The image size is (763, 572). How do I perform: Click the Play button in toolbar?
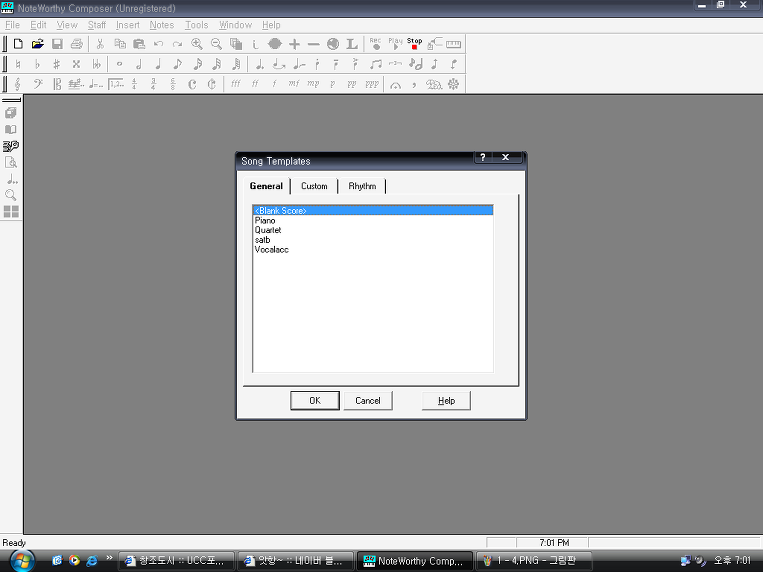[x=395, y=44]
